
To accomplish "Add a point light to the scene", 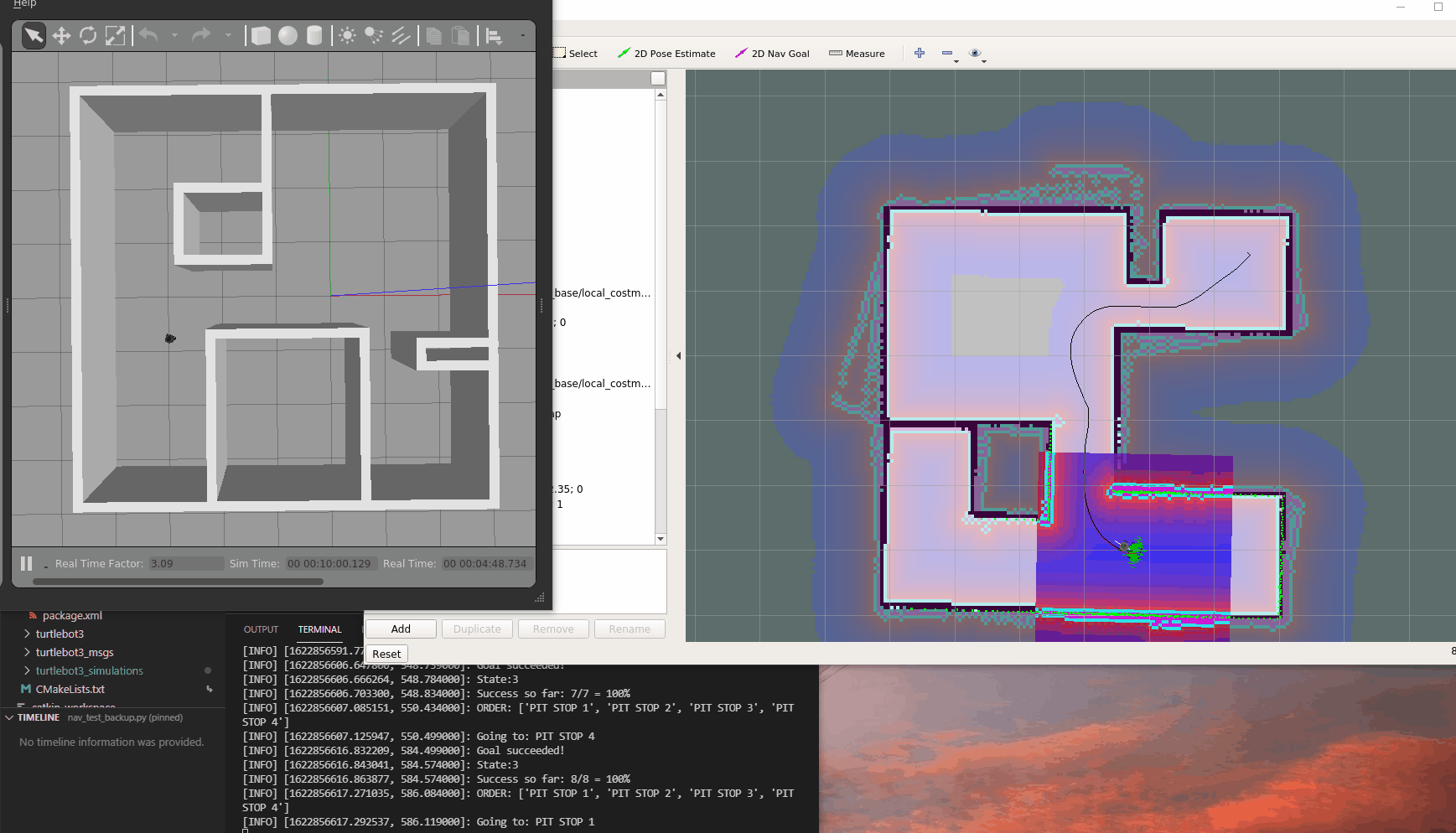I will point(347,35).
